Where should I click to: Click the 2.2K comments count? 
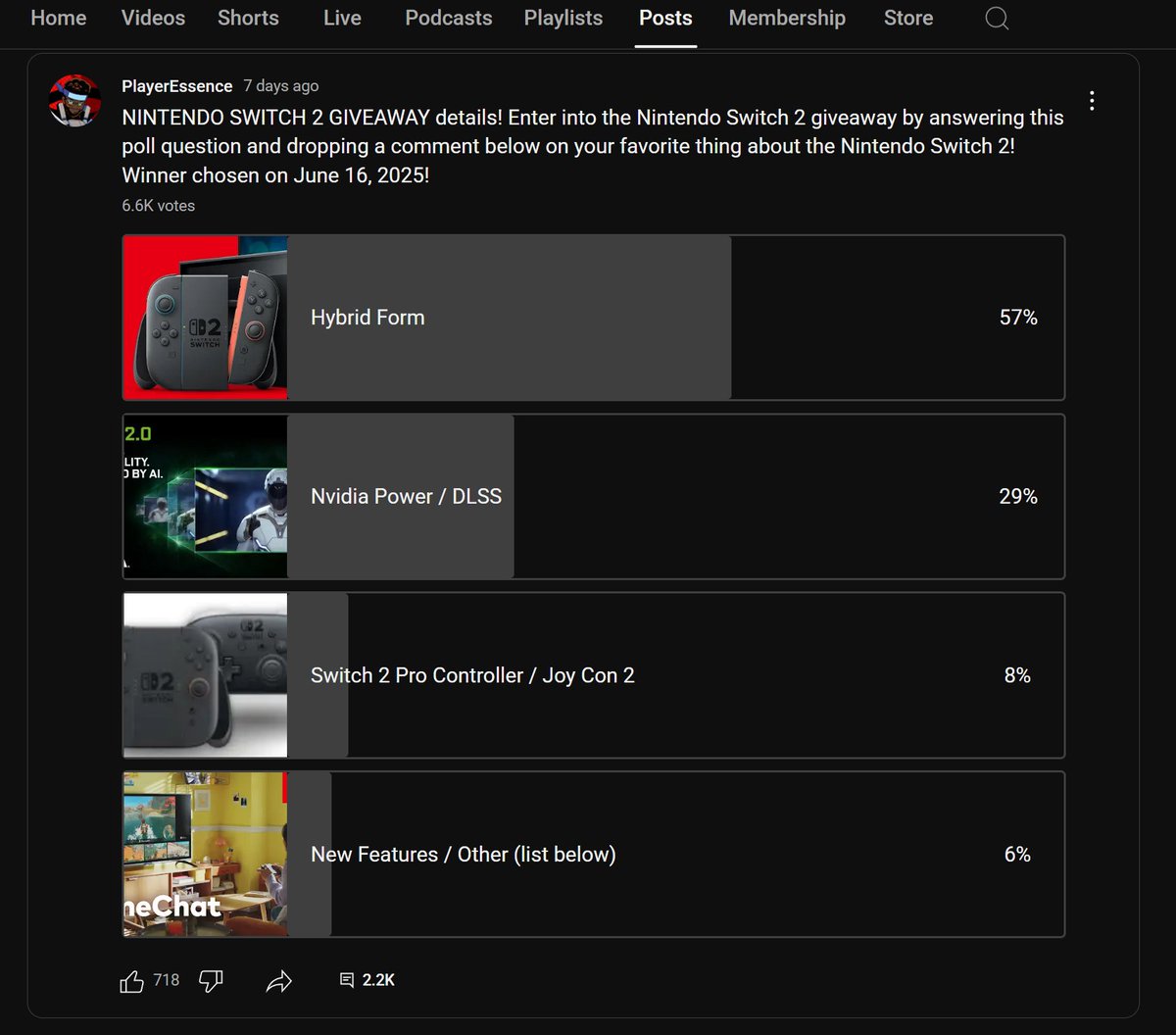coord(378,980)
